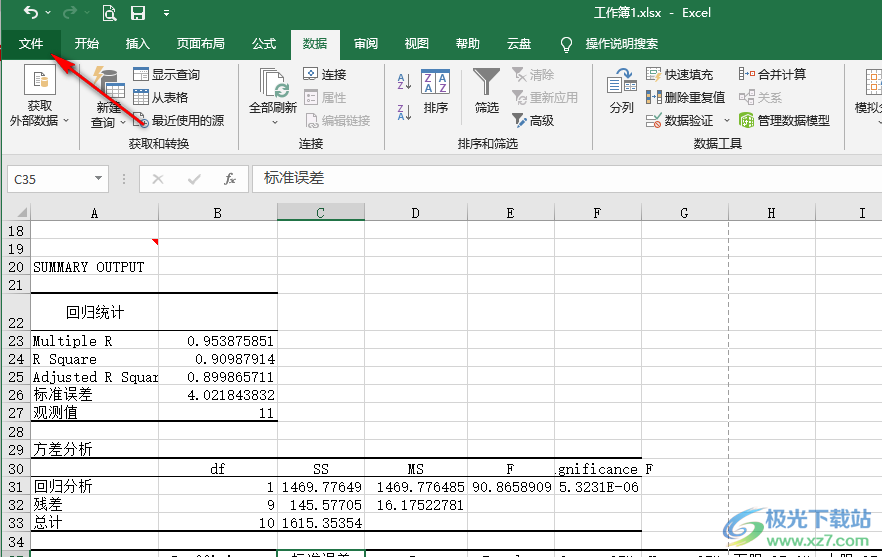Click the 清除 filter button
Image resolution: width=882 pixels, height=557 pixels.
click(x=533, y=74)
